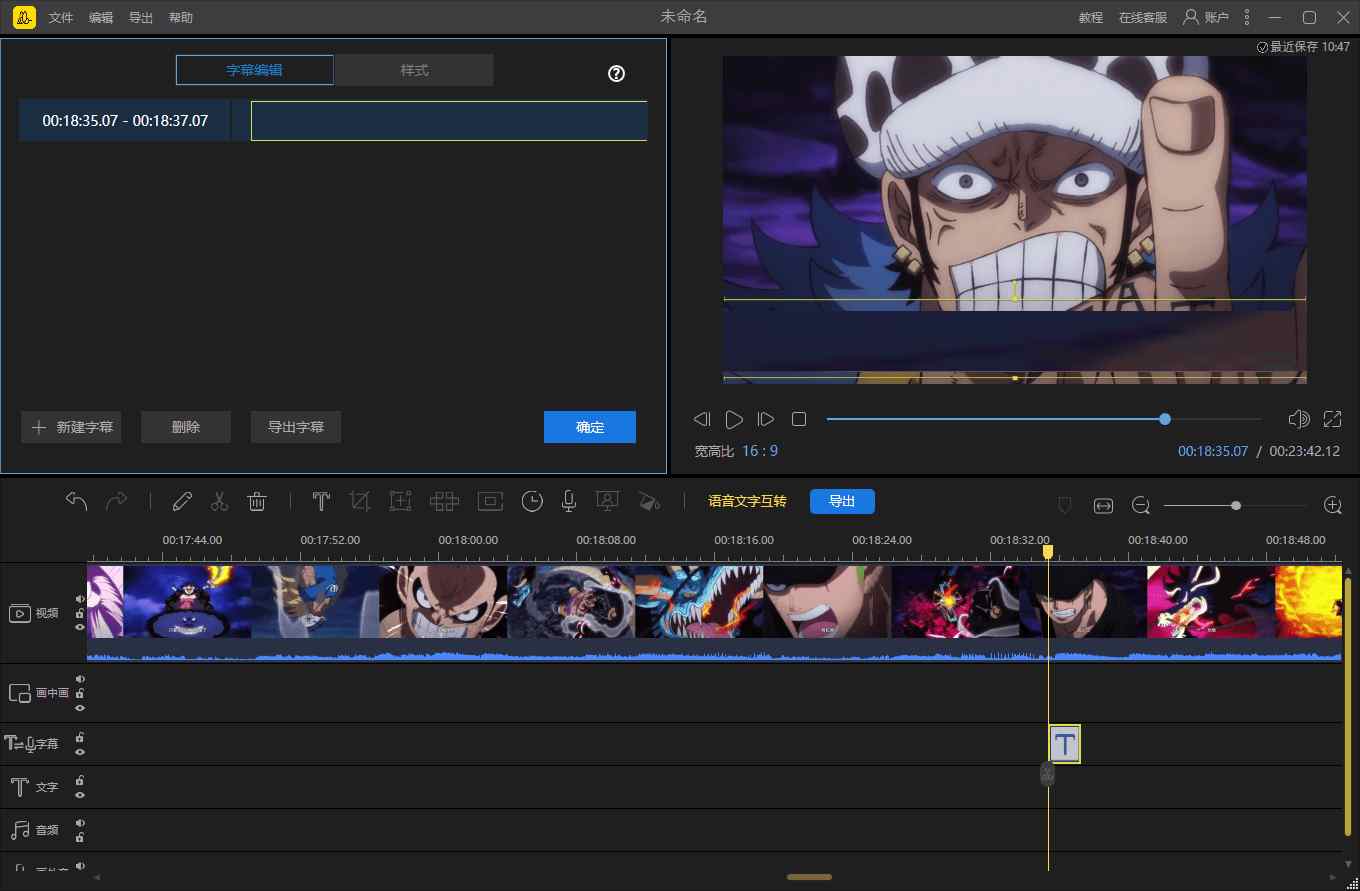The height and width of the screenshot is (891, 1360).
Task: Hide the 视频 track with eye icon
Action: point(80,627)
